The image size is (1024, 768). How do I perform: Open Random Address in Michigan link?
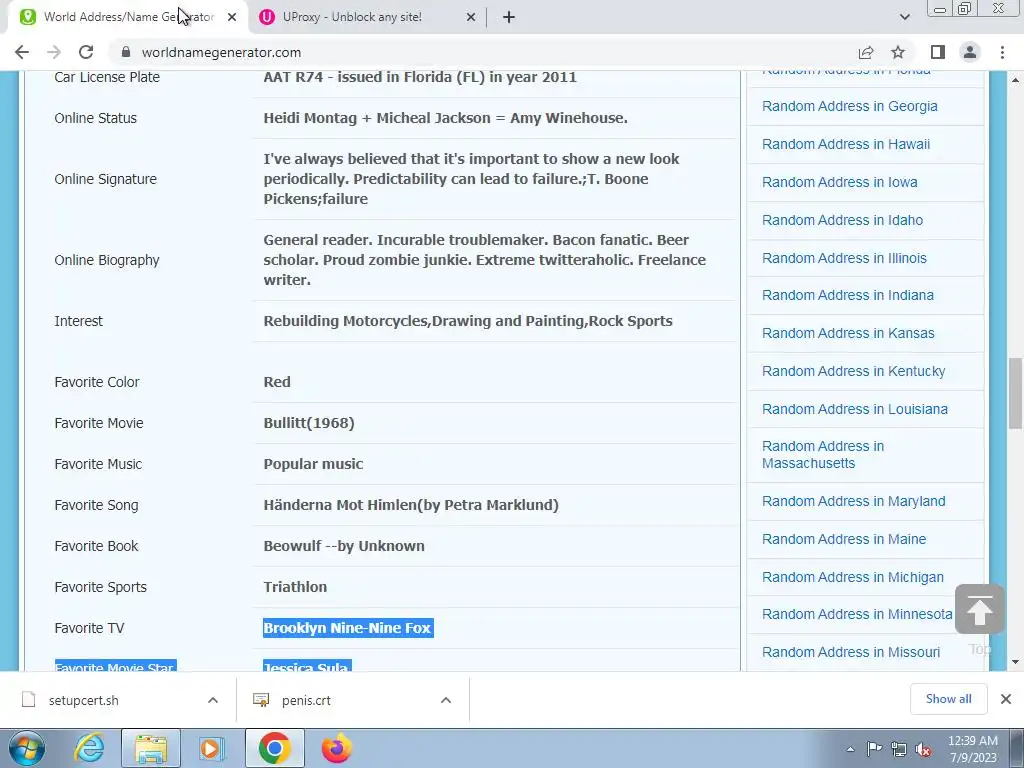click(x=853, y=577)
